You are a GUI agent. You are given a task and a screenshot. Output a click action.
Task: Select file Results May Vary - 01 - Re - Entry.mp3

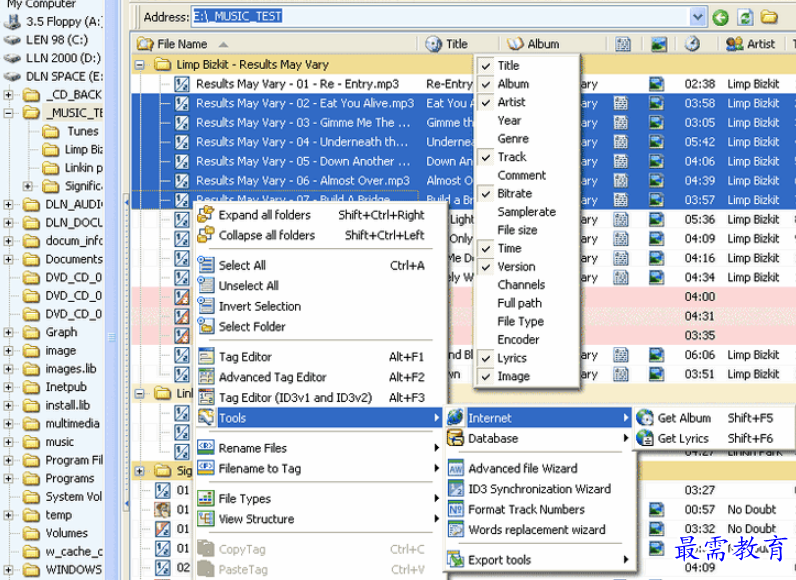coord(297,84)
